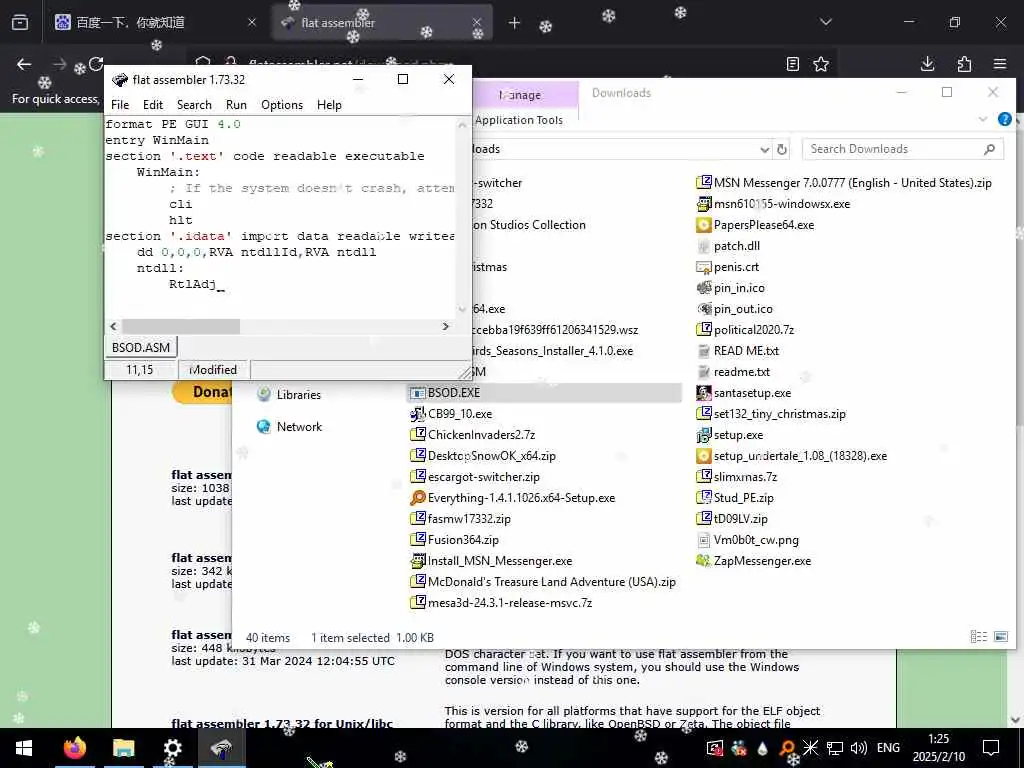
Task: Open a new browser tab
Action: click(x=514, y=23)
